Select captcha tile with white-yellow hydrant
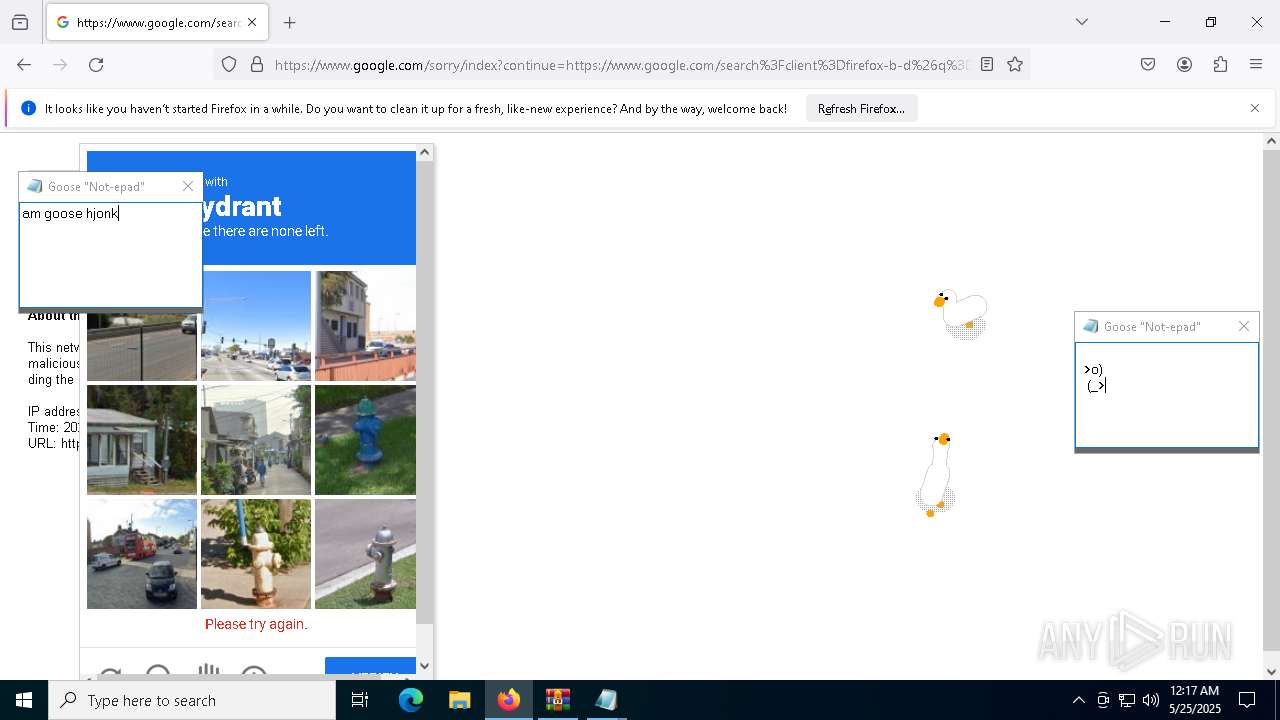This screenshot has height=720, width=1280. pos(256,554)
